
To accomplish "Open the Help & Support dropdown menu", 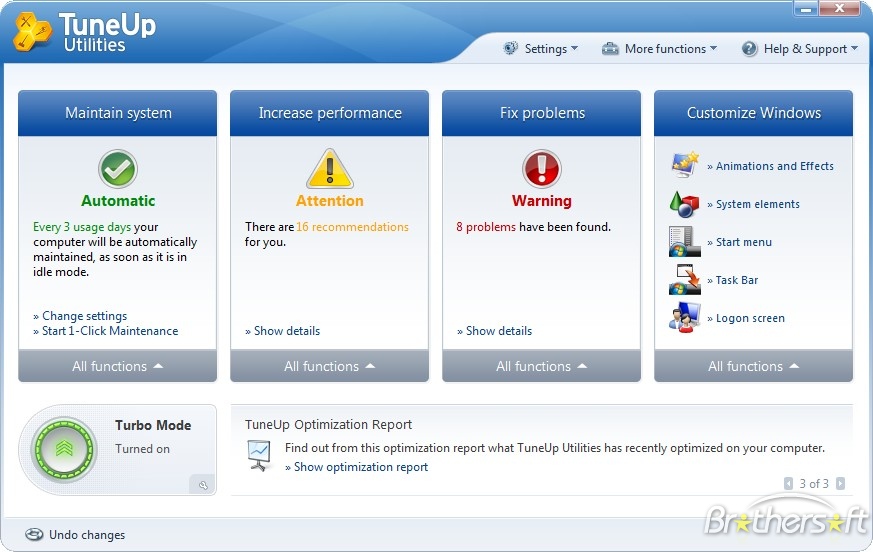I will tap(800, 48).
